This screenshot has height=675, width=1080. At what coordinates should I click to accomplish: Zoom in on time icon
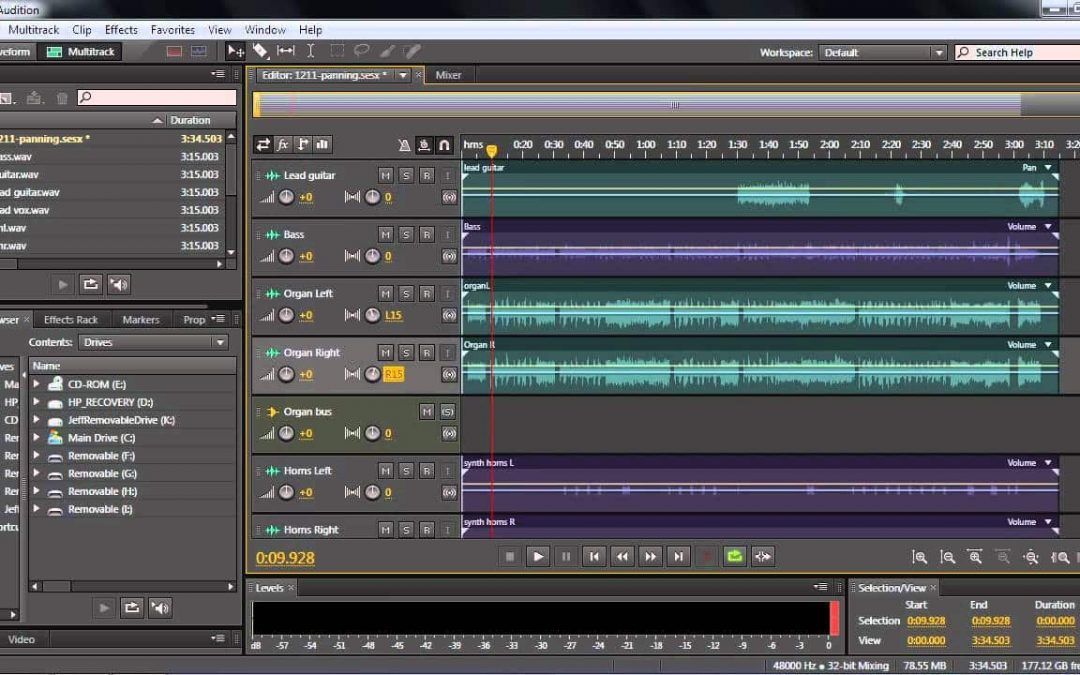975,557
